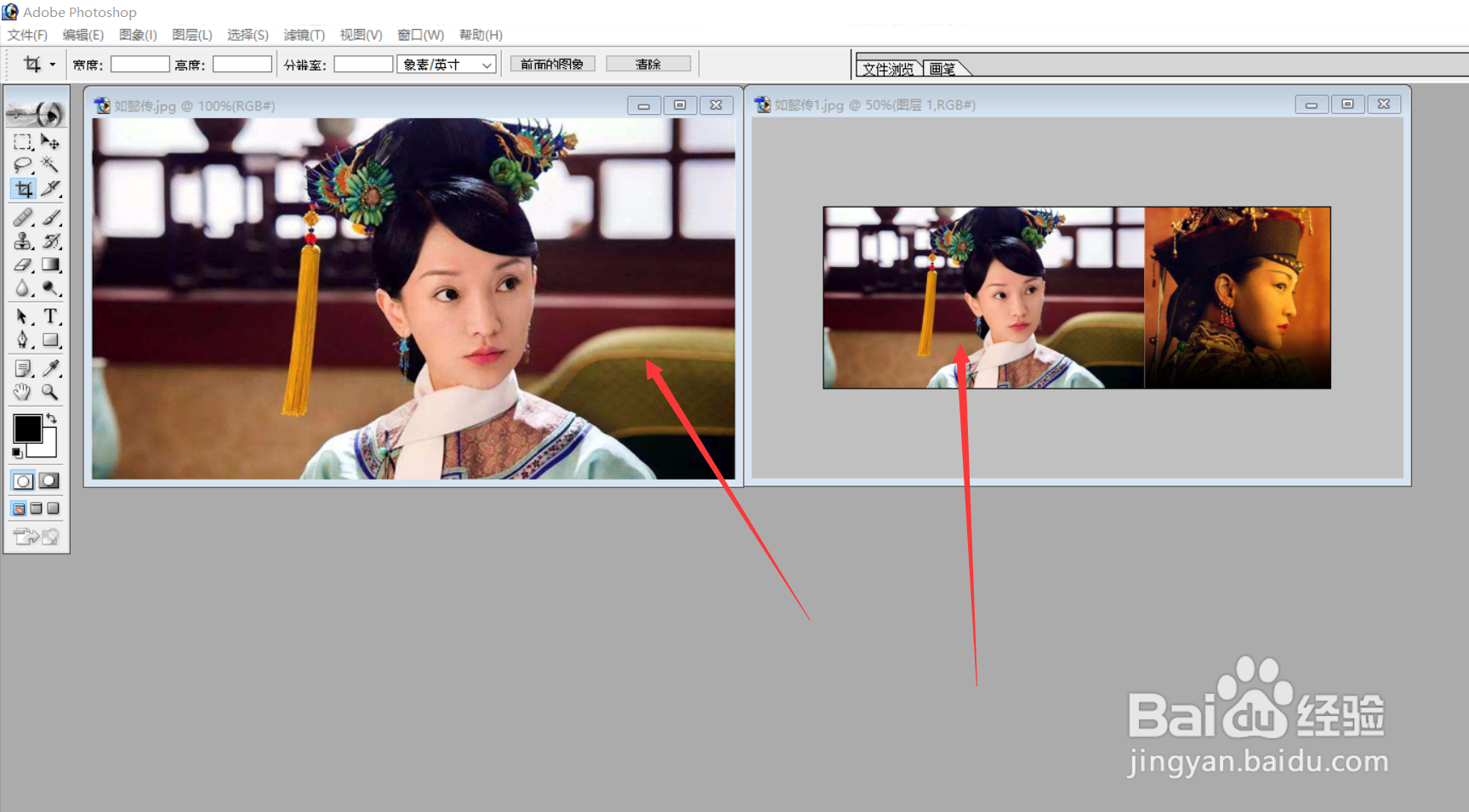Click the Photoshop icon in the app title bar
The image size is (1469, 812).
point(10,12)
